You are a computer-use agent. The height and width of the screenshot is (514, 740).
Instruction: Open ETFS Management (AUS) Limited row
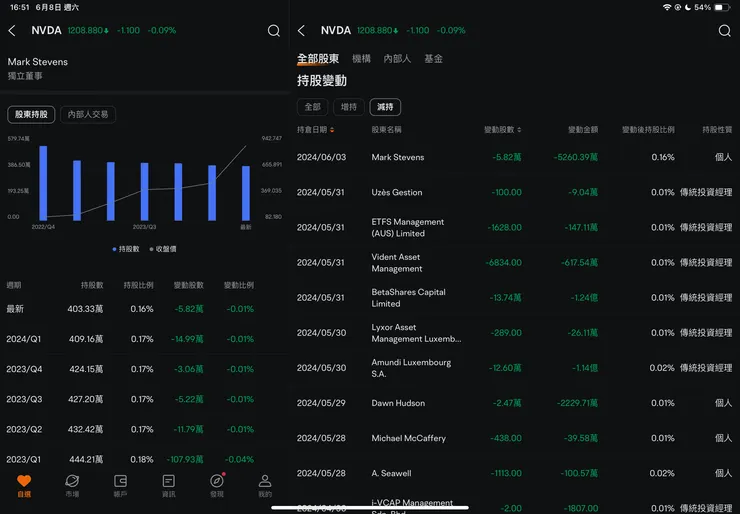(514, 228)
